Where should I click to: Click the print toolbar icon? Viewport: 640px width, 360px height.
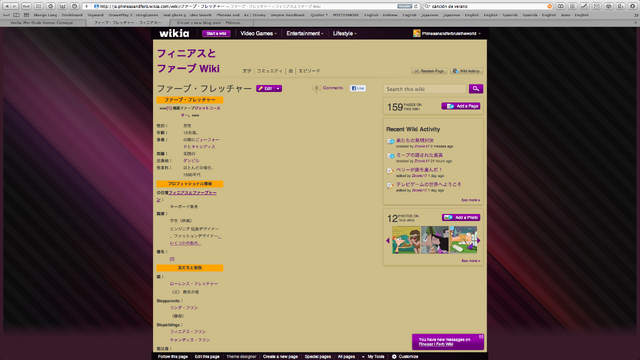(x=609, y=6)
